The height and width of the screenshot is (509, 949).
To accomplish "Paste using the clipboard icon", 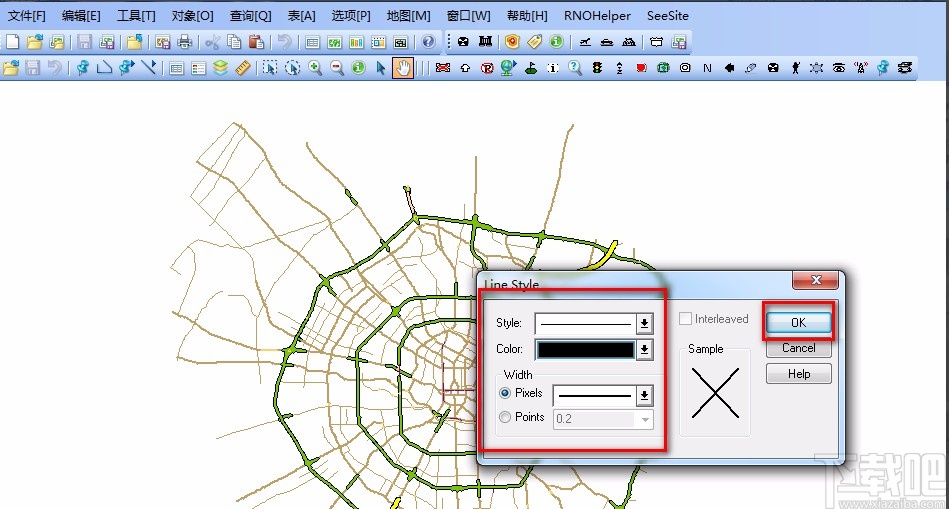I will 256,42.
